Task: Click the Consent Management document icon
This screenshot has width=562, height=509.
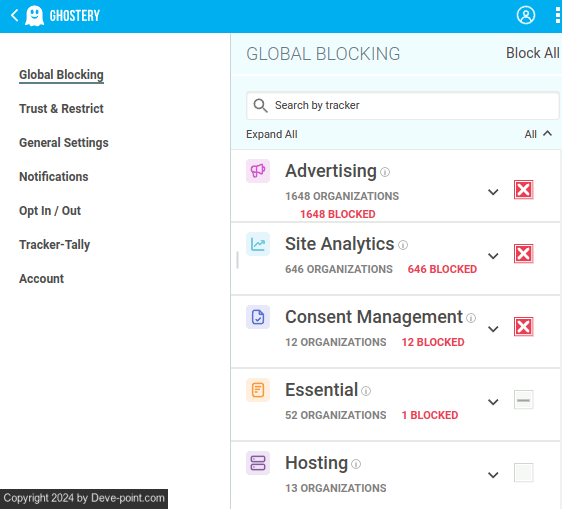Action: pos(258,317)
